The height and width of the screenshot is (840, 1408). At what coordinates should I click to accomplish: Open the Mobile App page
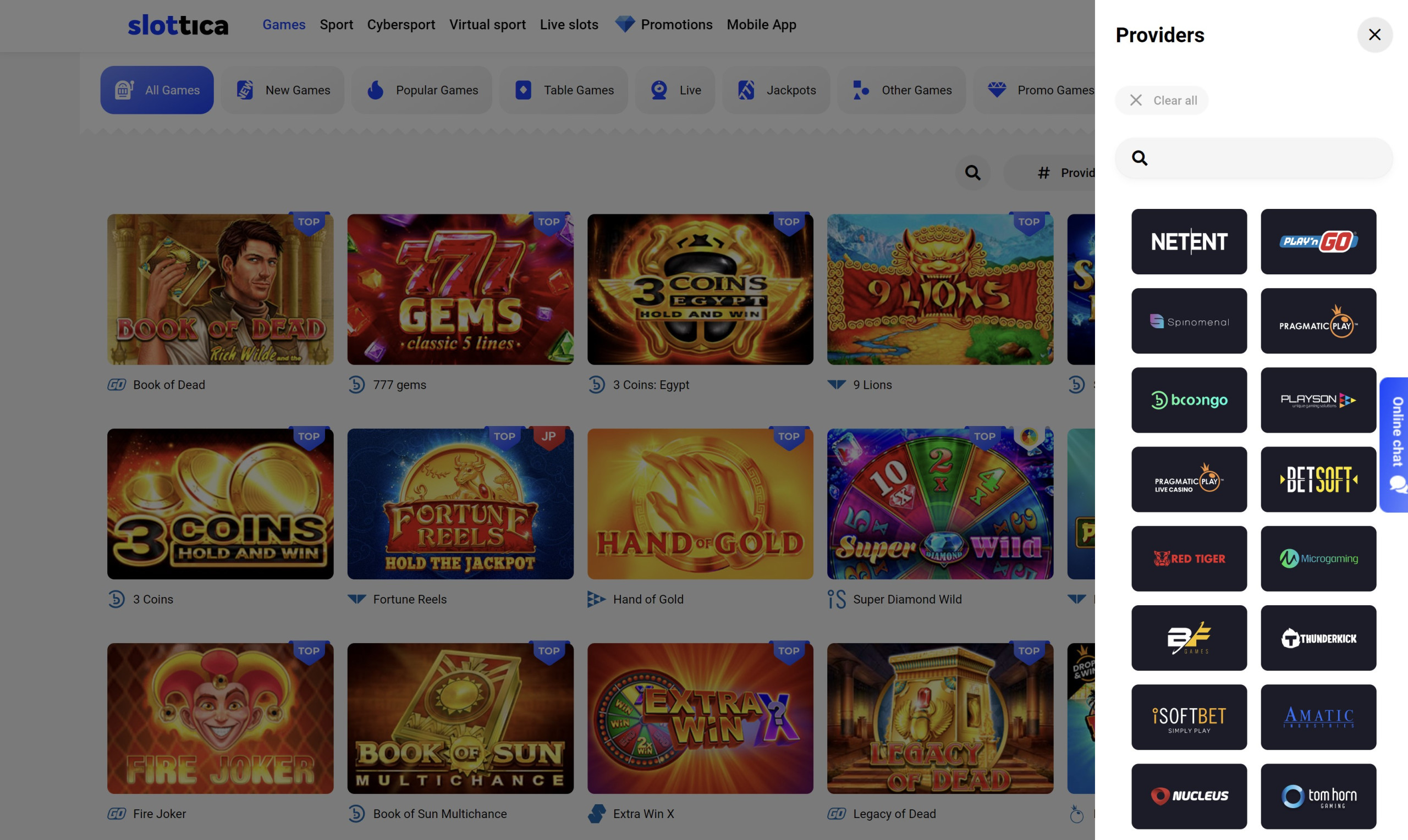point(761,24)
